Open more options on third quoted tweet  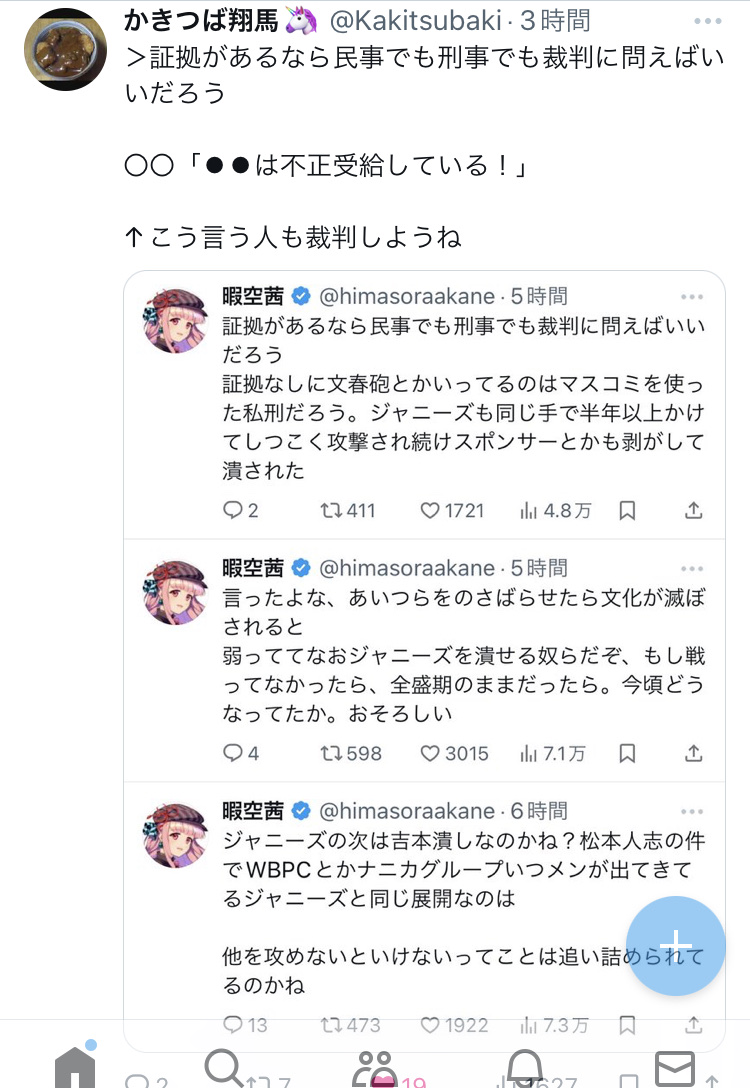692,811
